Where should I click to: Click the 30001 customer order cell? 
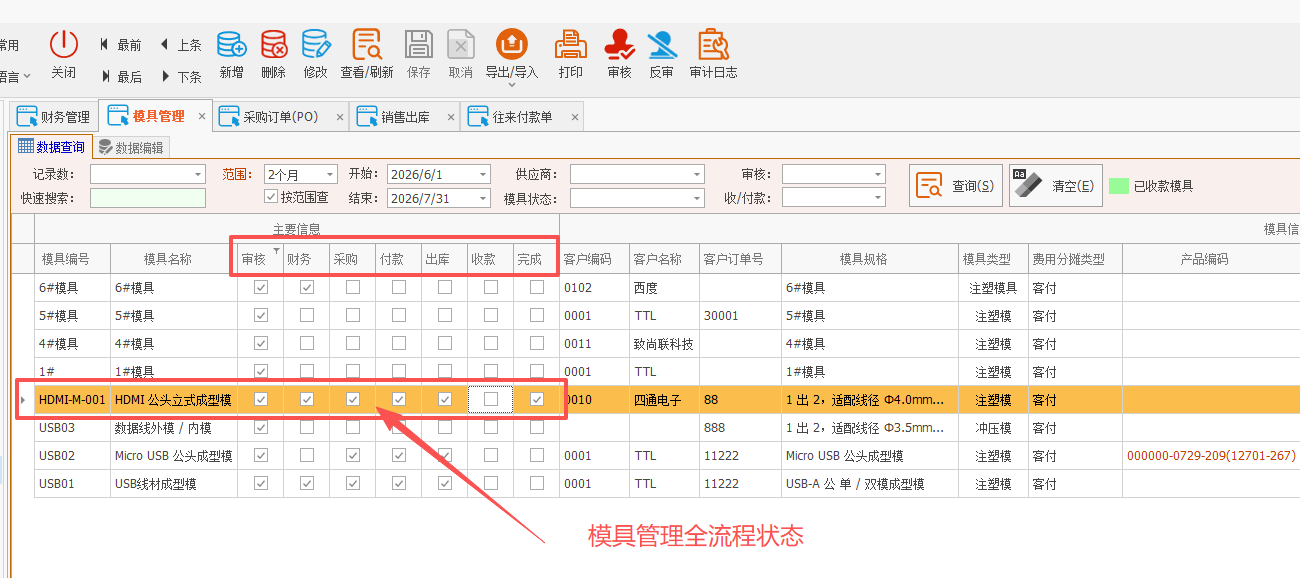pyautogui.click(x=739, y=316)
